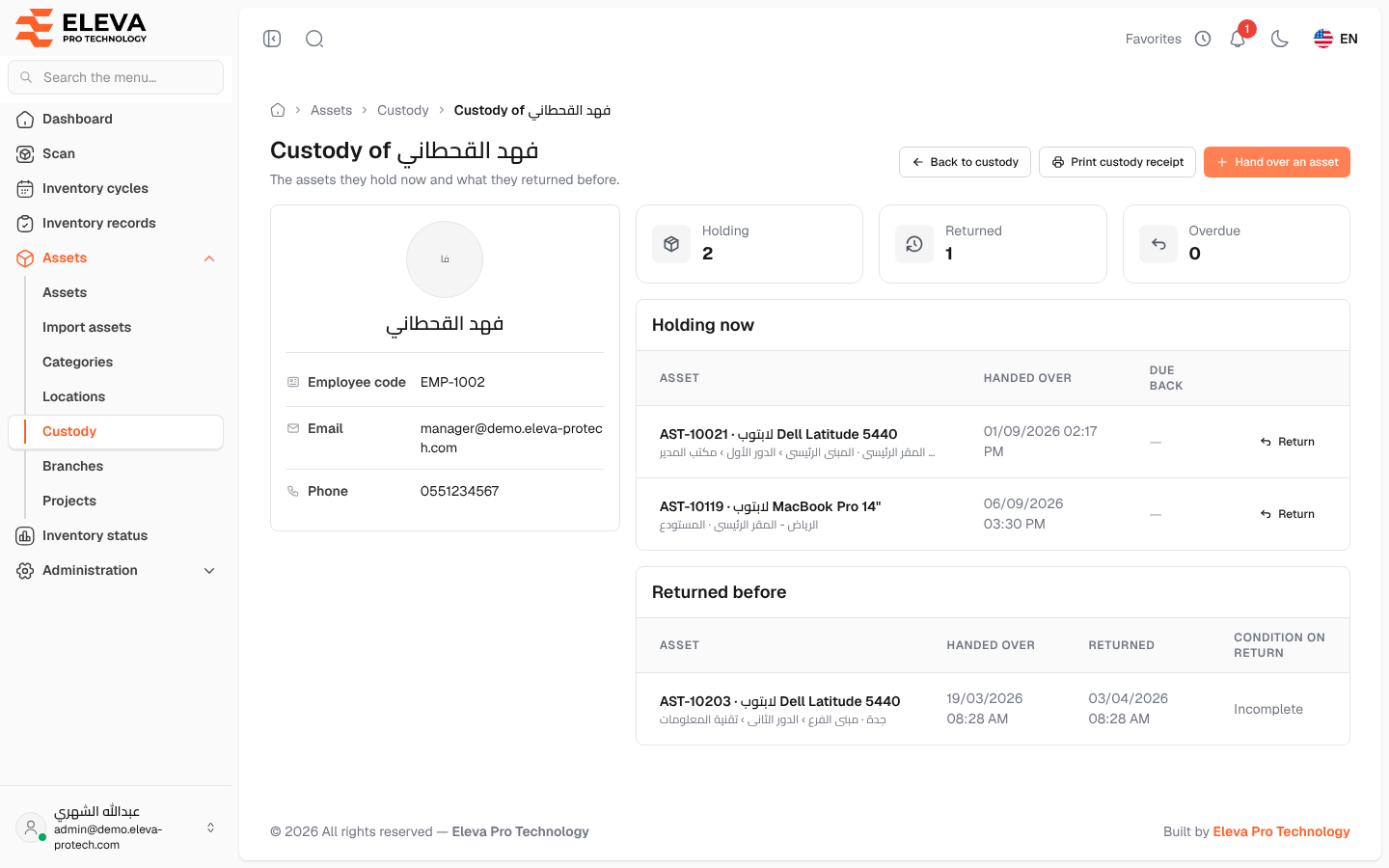Viewport: 1389px width, 868px height.
Task: Click email manager@demo.eleva-protech.com
Action: [511, 438]
